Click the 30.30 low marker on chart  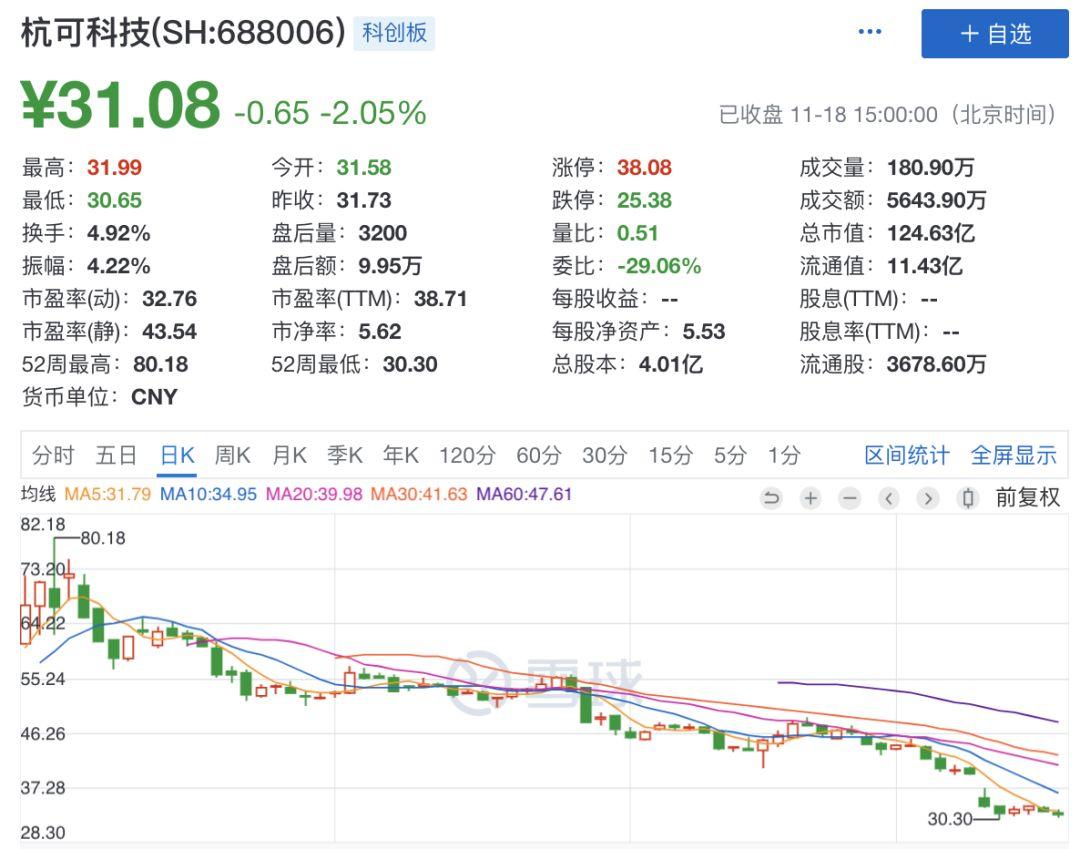pos(950,819)
